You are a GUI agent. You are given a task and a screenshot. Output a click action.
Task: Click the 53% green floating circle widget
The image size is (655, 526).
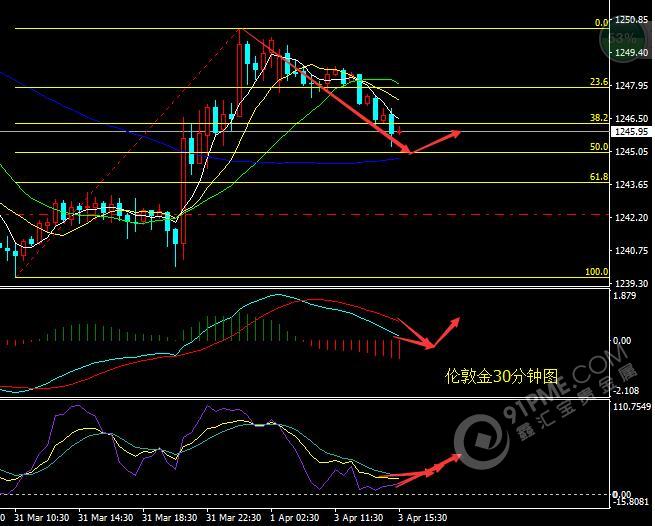click(x=623, y=39)
